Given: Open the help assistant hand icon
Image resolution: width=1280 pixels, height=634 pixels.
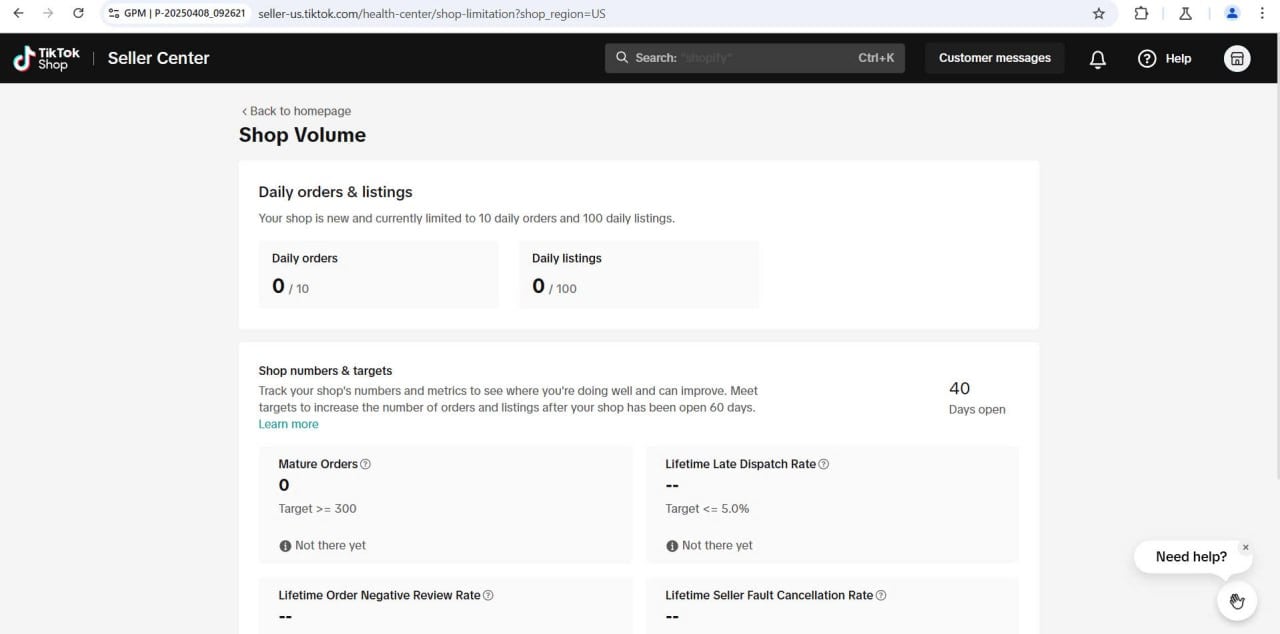Looking at the screenshot, I should pyautogui.click(x=1237, y=600).
